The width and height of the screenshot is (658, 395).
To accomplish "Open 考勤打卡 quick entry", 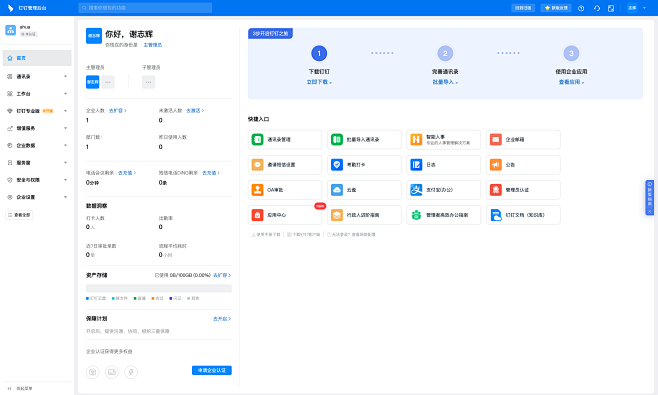I will tap(364, 165).
